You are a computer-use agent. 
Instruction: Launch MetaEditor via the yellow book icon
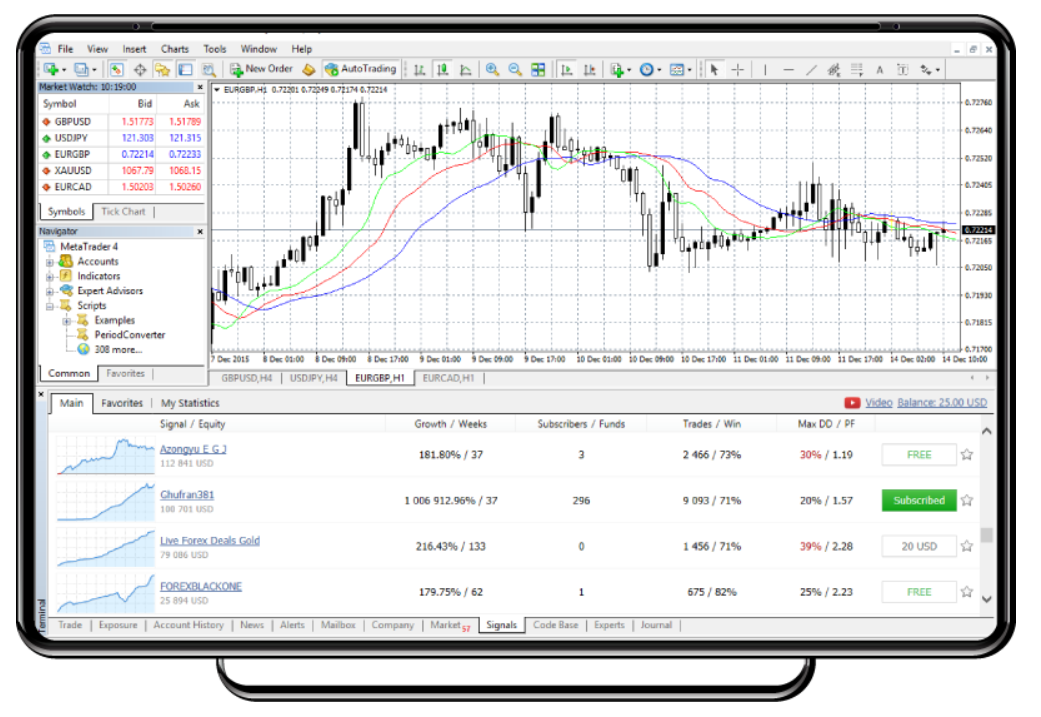click(309, 69)
